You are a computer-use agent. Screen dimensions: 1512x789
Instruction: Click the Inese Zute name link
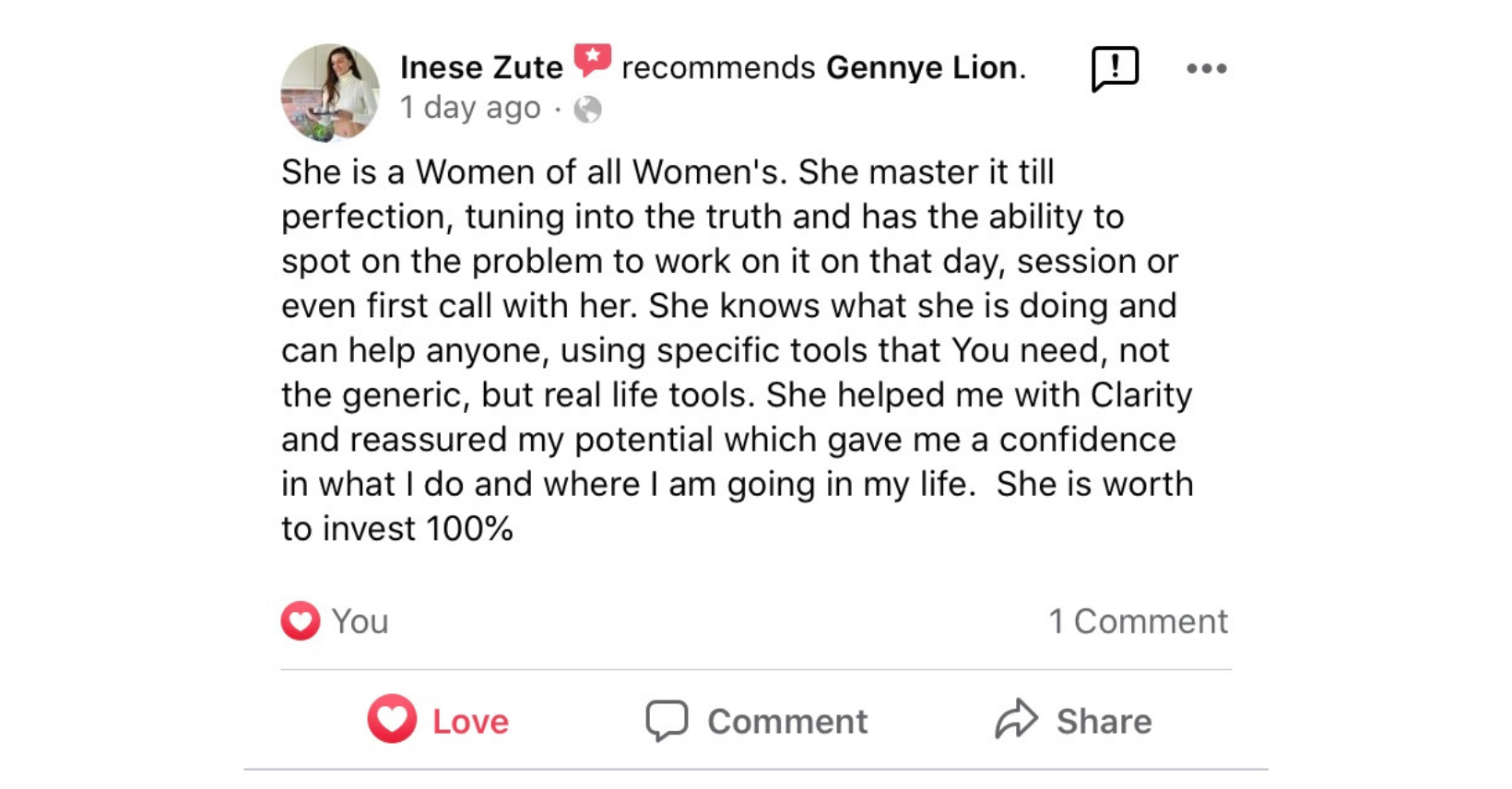[481, 67]
